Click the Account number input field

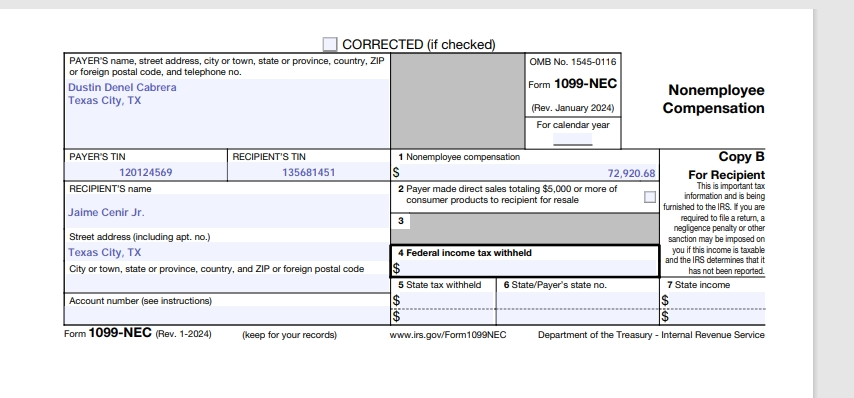(227, 315)
